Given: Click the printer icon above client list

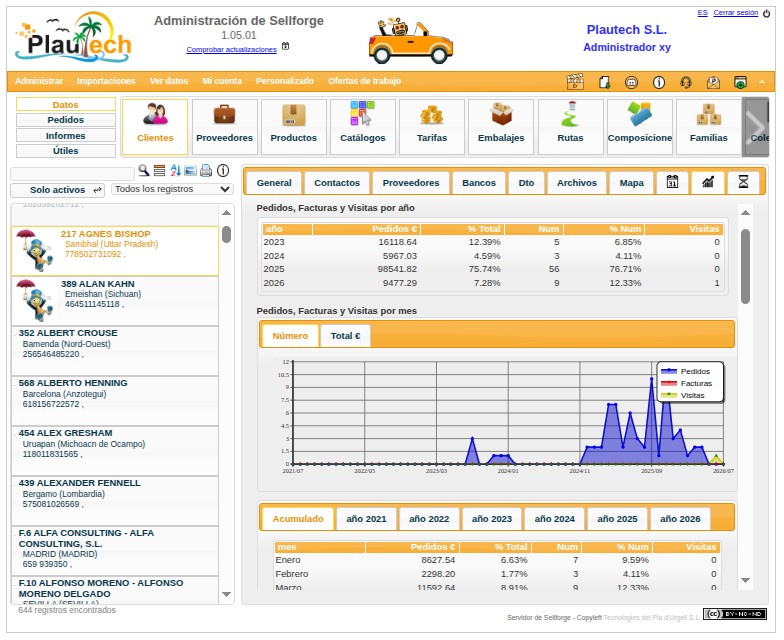Looking at the screenshot, I should pyautogui.click(x=206, y=170).
